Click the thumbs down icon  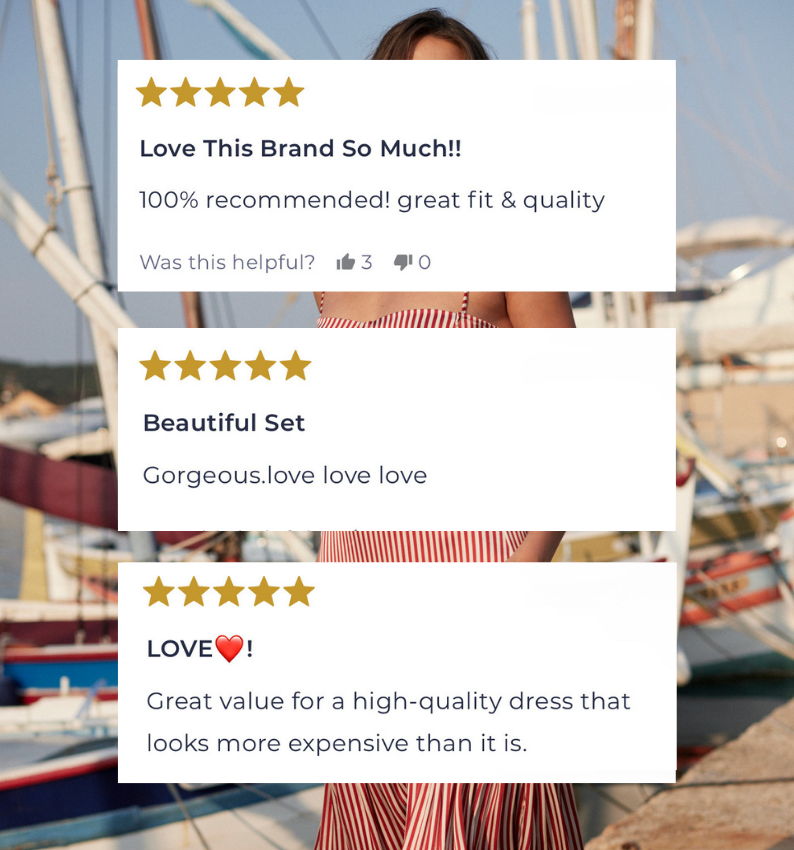pos(403,262)
